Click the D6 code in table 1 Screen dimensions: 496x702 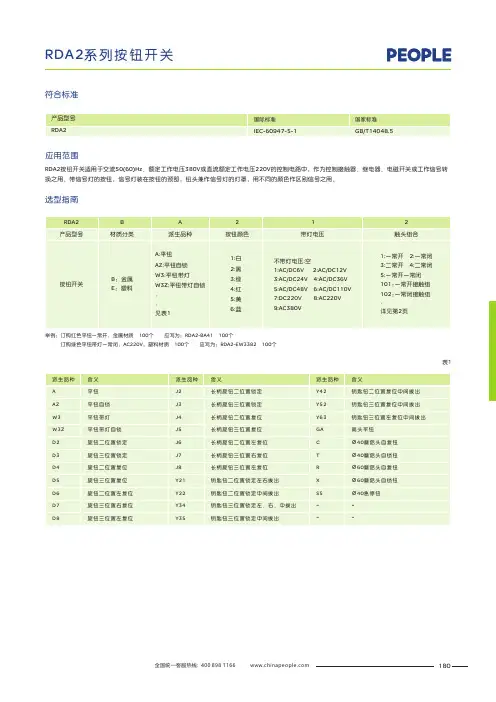point(56,493)
